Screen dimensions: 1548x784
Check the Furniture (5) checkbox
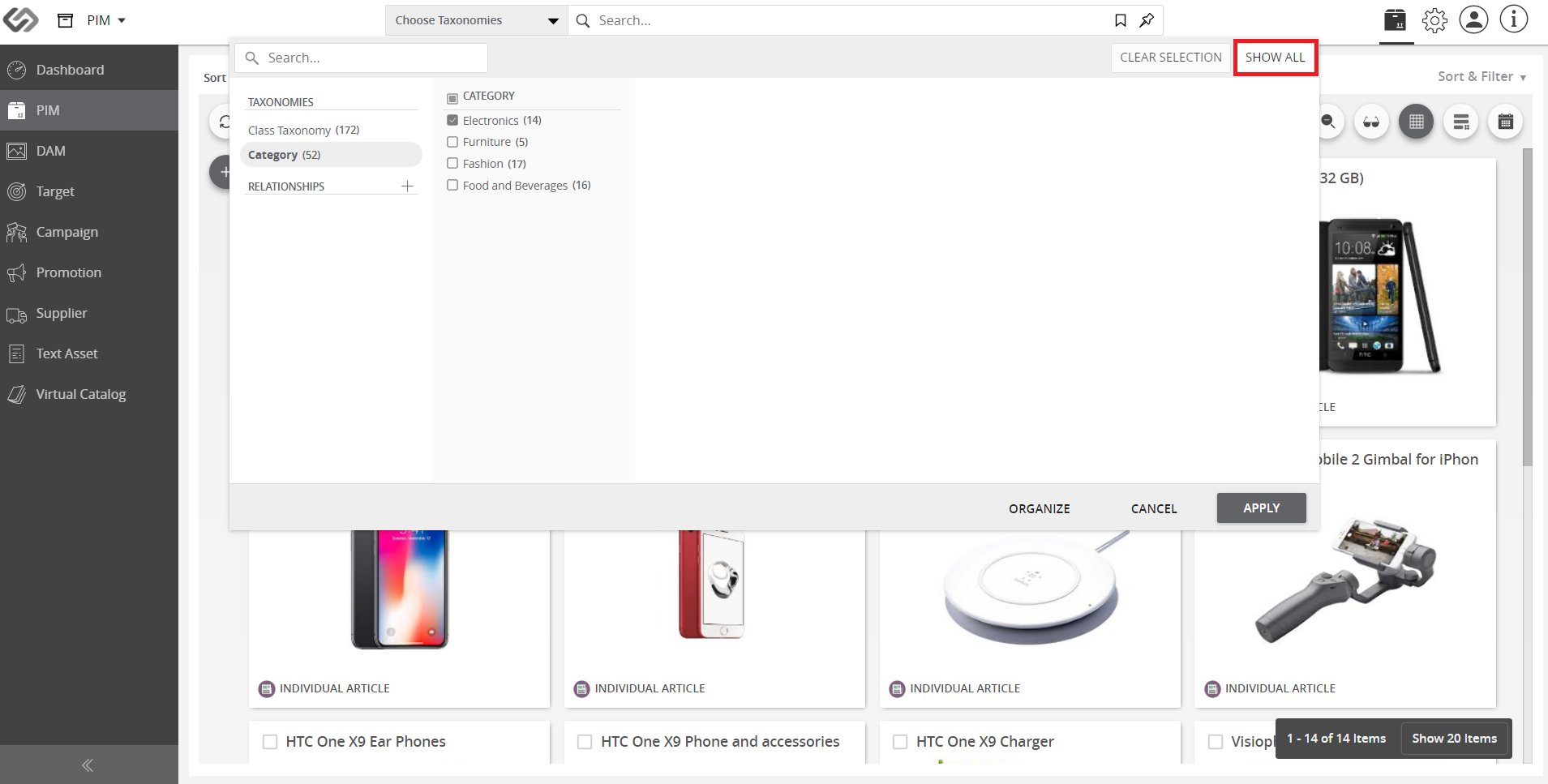(452, 142)
